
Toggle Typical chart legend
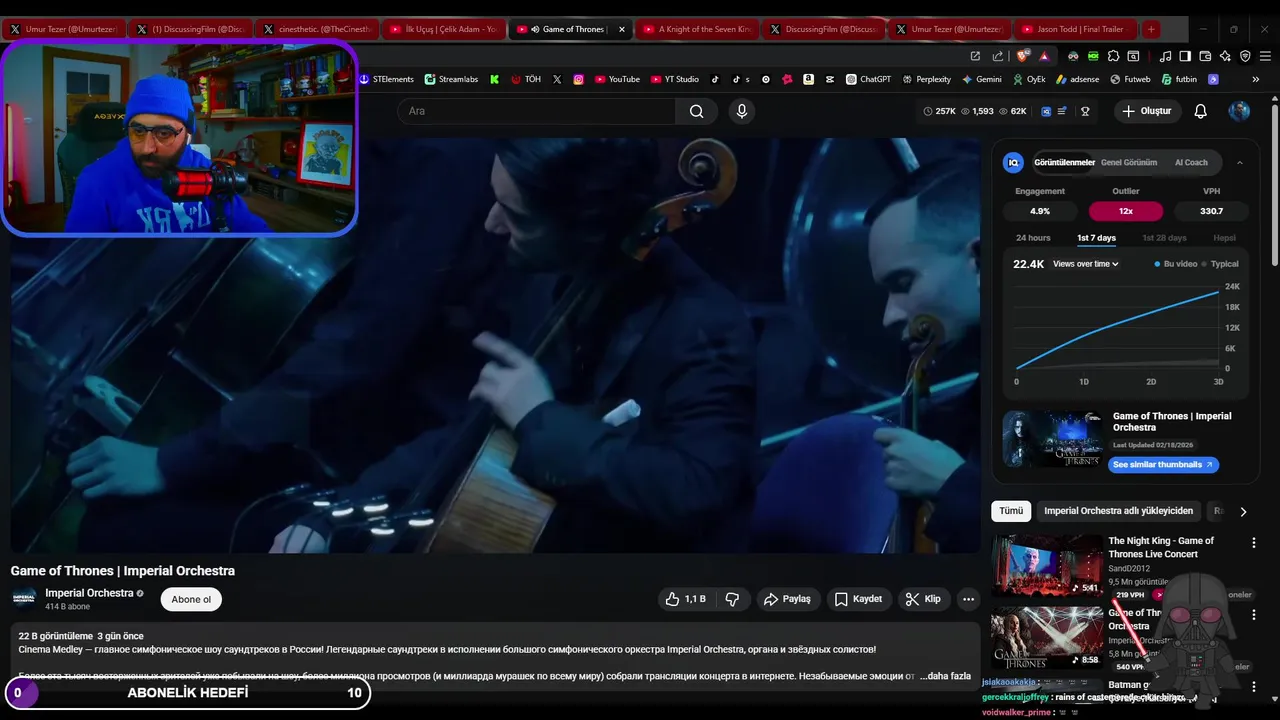pos(1220,264)
